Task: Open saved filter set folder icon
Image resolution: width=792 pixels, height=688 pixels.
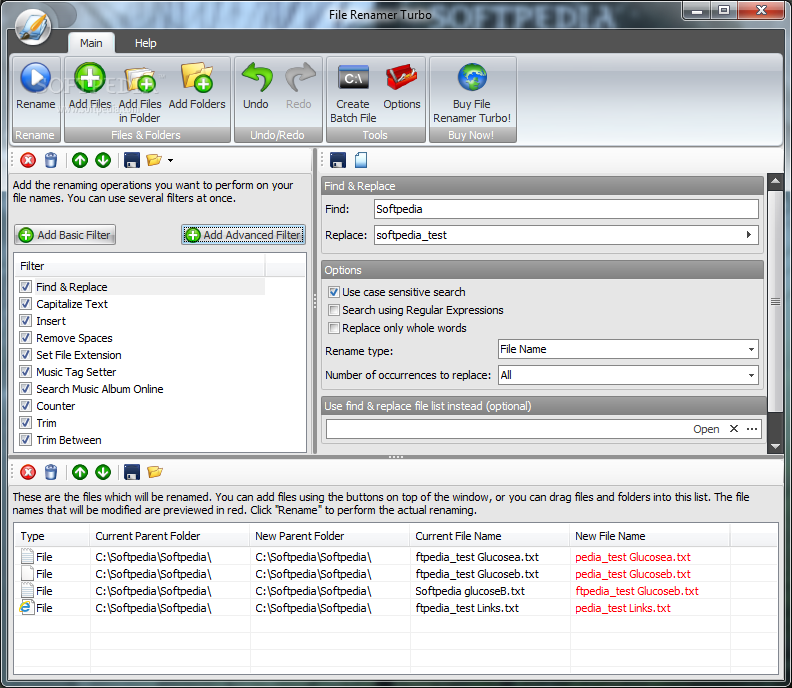Action: (154, 161)
